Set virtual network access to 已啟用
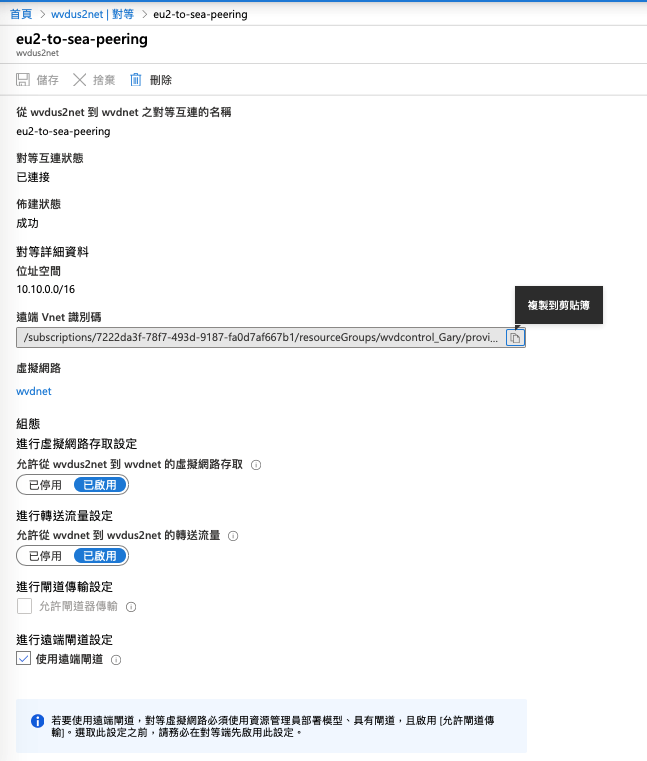Viewport: 647px width, 761px height. click(x=100, y=485)
